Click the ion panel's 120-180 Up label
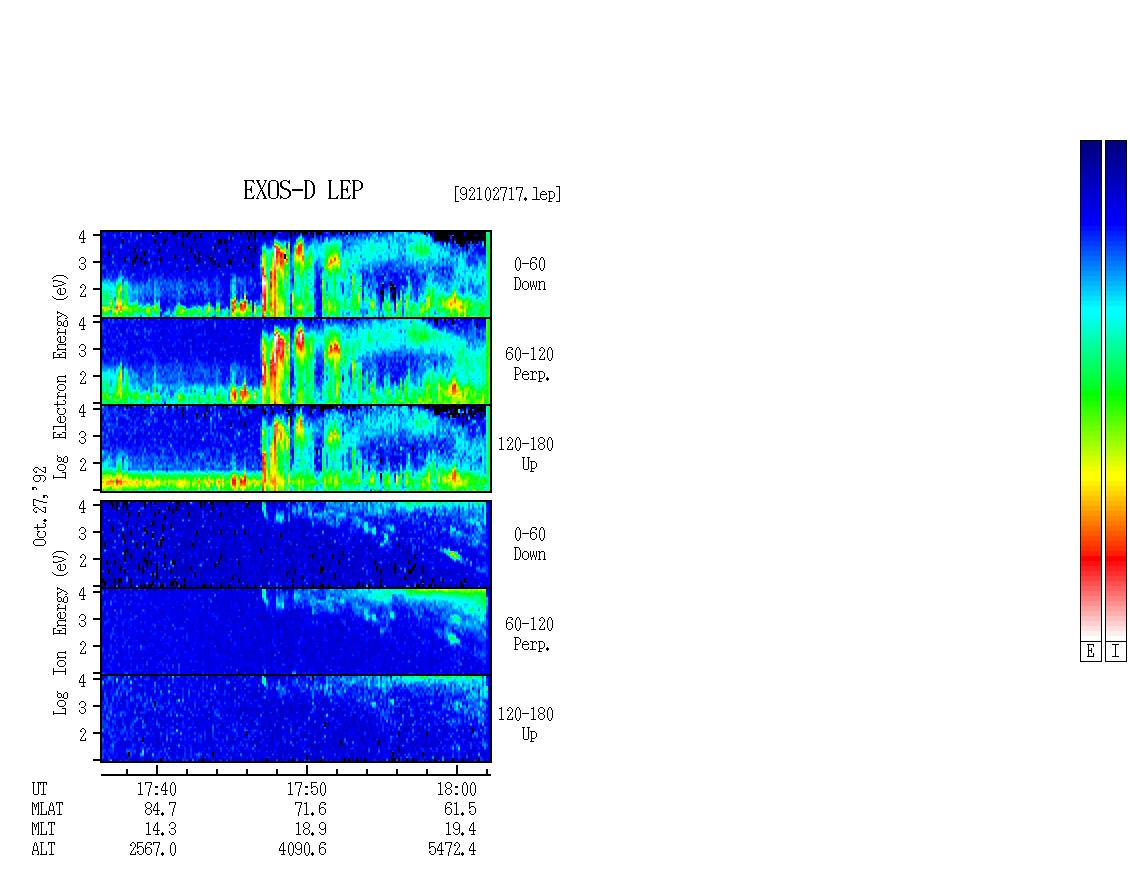The width and height of the screenshot is (1130, 875). pos(526,724)
